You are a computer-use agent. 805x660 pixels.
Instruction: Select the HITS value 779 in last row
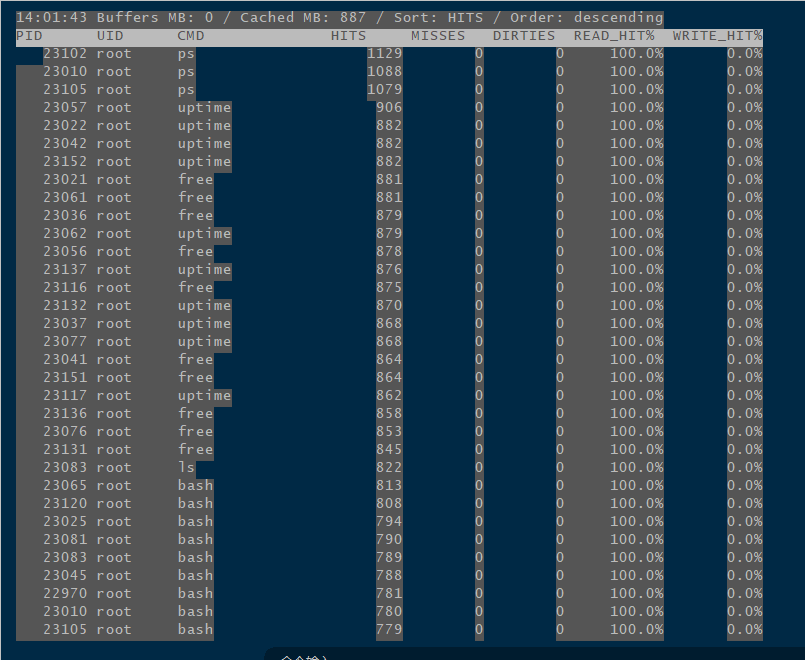389,630
